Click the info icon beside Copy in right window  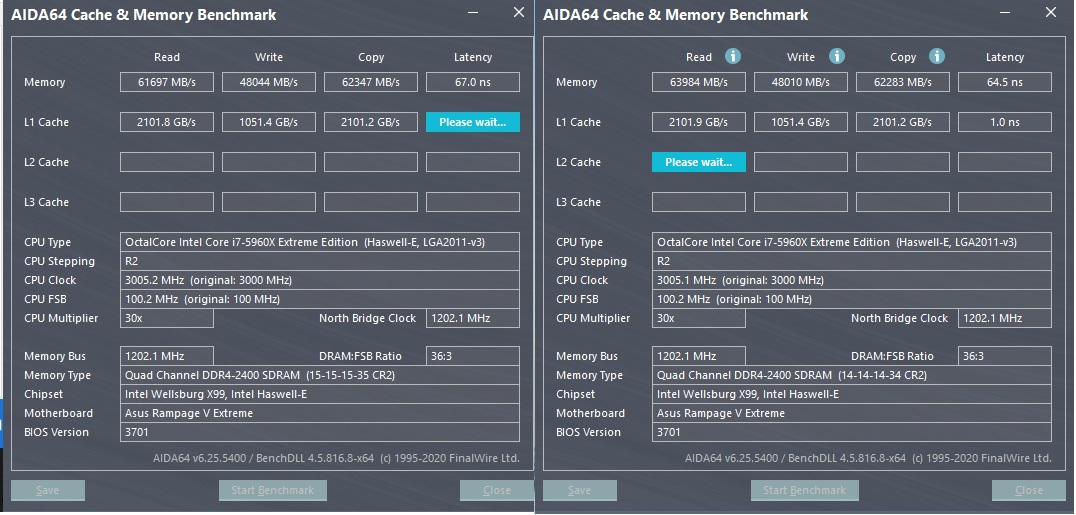coord(937,56)
